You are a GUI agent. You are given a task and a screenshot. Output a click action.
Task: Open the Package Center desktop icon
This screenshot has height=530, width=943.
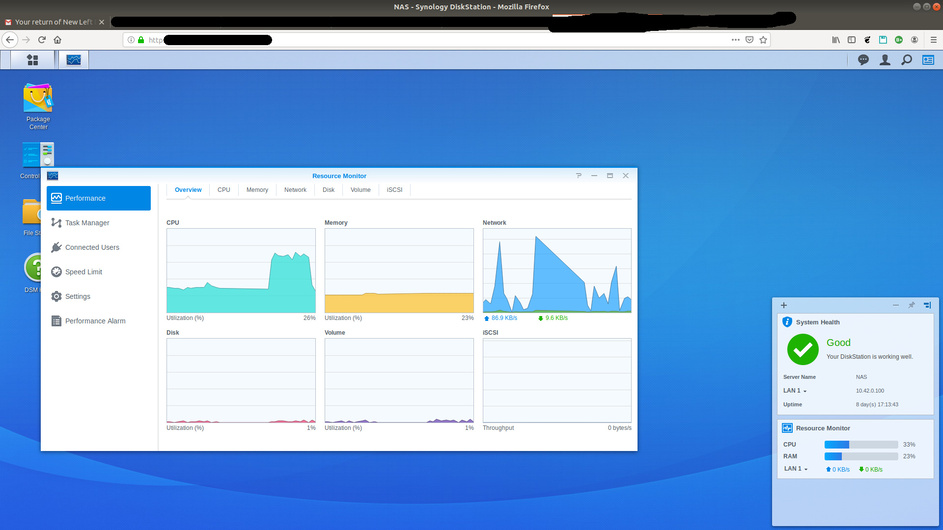tap(38, 106)
